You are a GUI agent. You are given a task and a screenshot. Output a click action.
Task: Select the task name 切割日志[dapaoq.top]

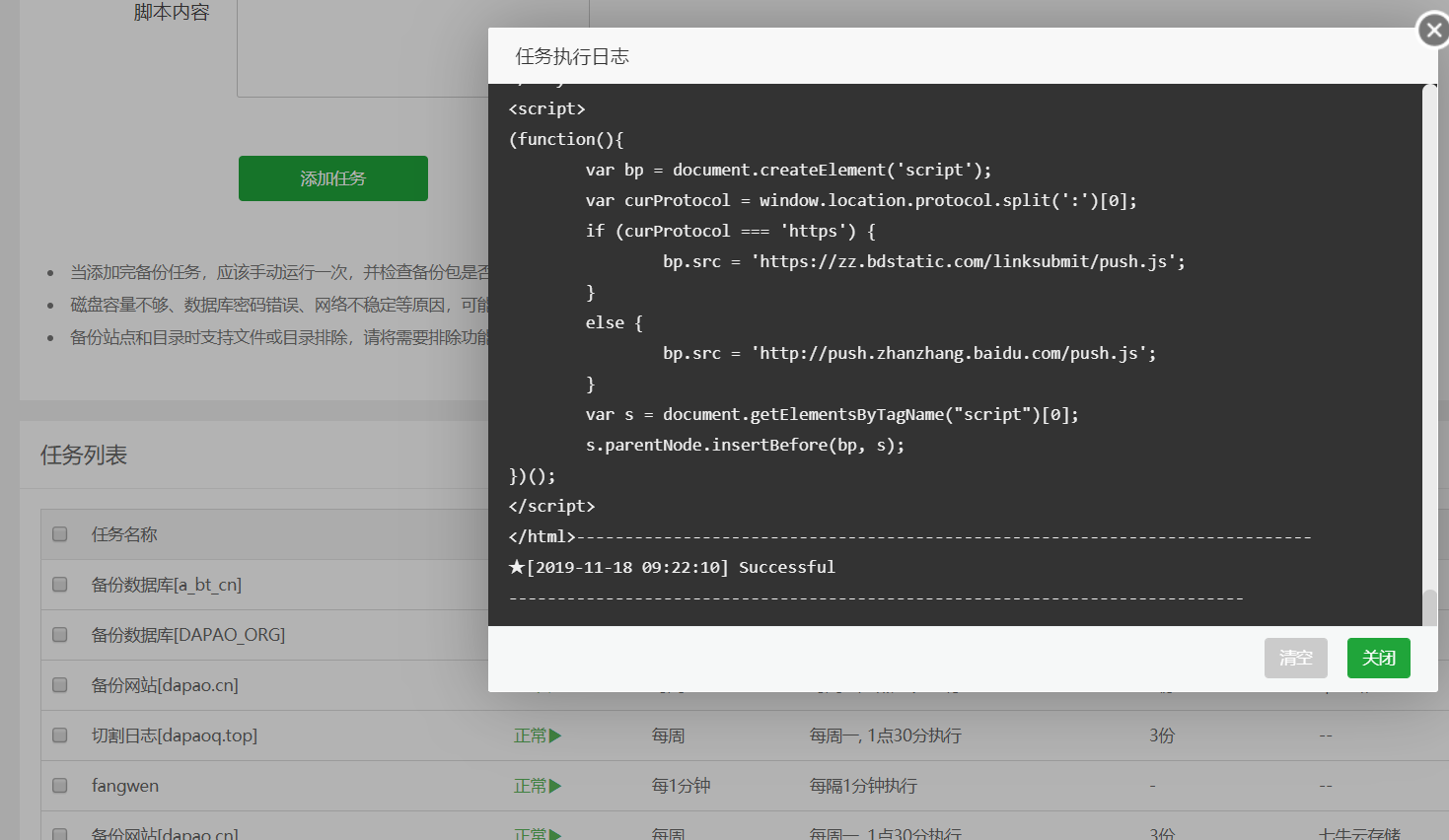coord(175,735)
